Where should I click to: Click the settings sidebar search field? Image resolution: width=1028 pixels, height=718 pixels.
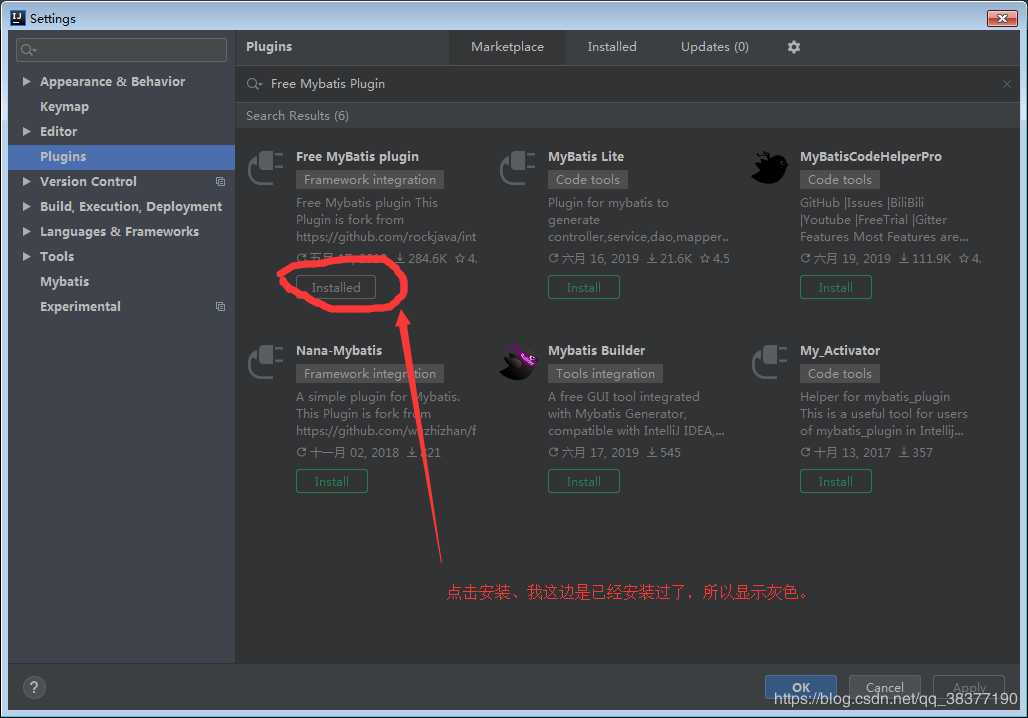point(121,50)
